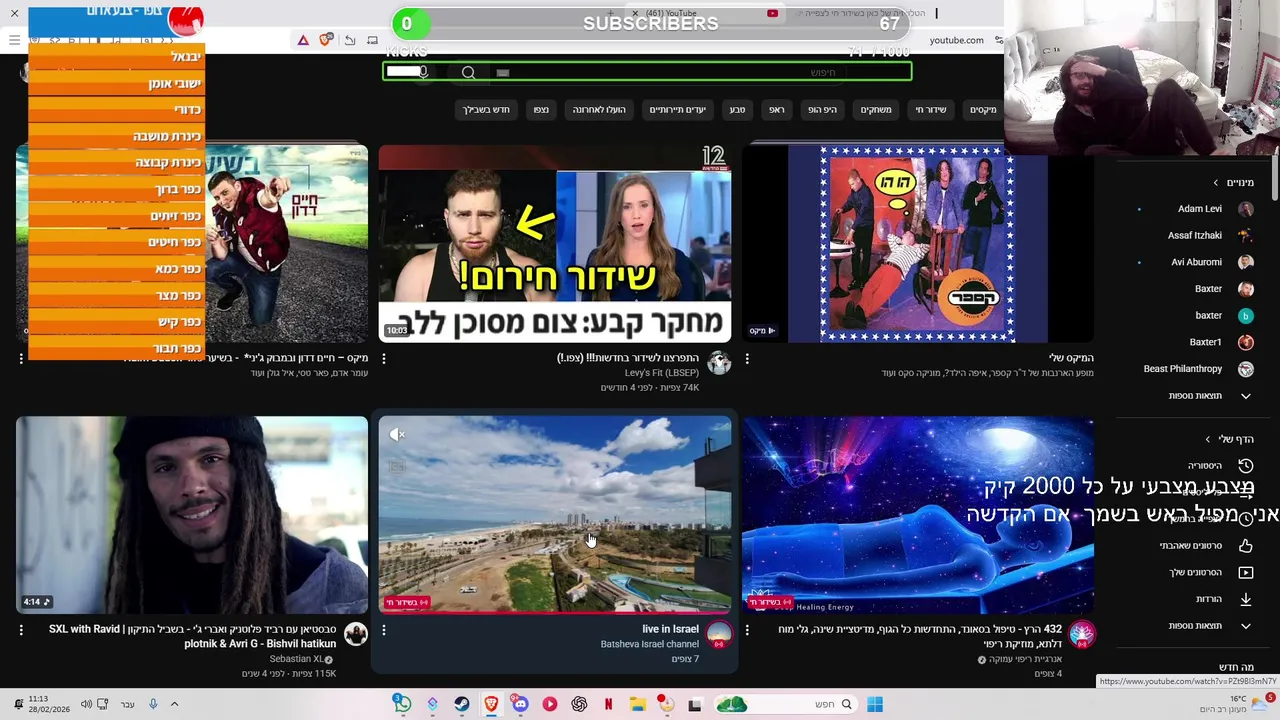
Task: Open the 'המיקס שלי' album thumbnail
Action: 918,243
